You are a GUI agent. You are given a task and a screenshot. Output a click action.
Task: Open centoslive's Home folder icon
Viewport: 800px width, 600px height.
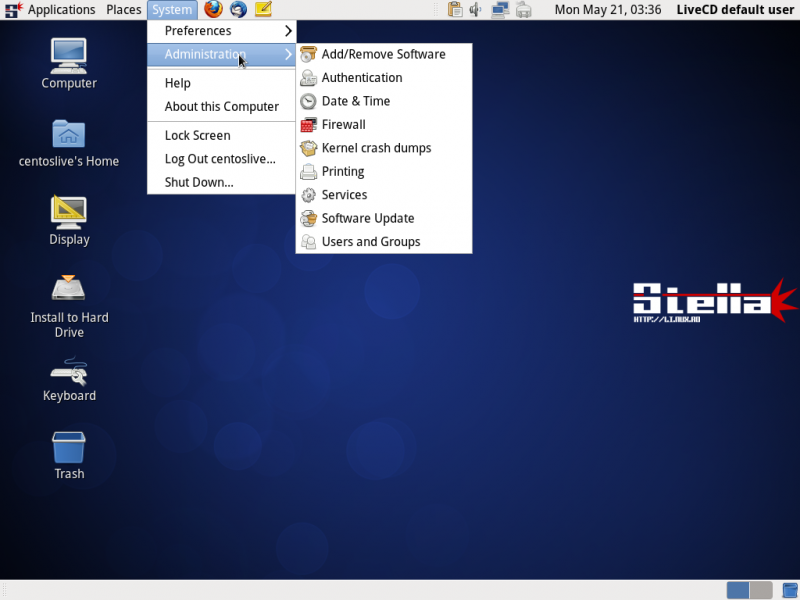coord(69,143)
